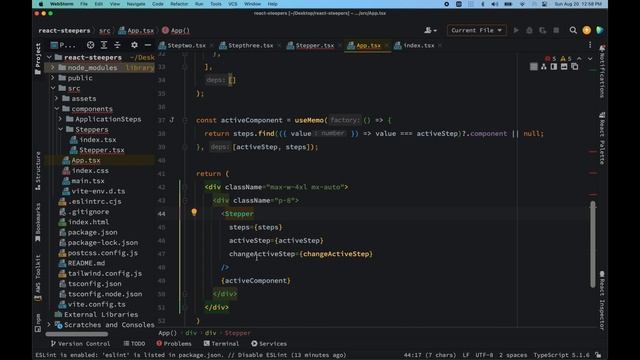Click the gutter icon on line 37
The image size is (640, 360).
coord(172,120)
